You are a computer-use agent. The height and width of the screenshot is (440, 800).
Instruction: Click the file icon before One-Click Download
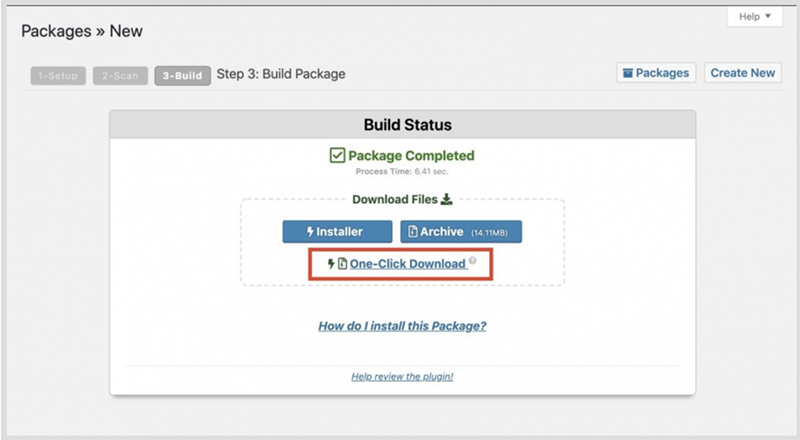(x=342, y=264)
